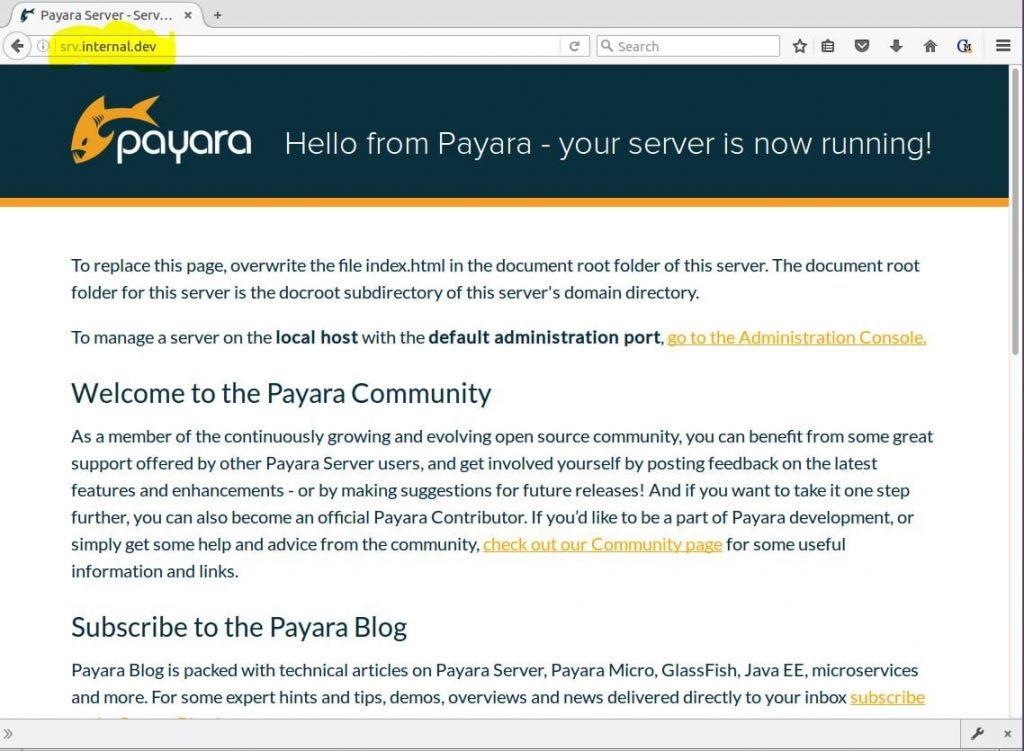The width and height of the screenshot is (1024, 751).
Task: Select the Payara Server tab
Action: point(104,15)
